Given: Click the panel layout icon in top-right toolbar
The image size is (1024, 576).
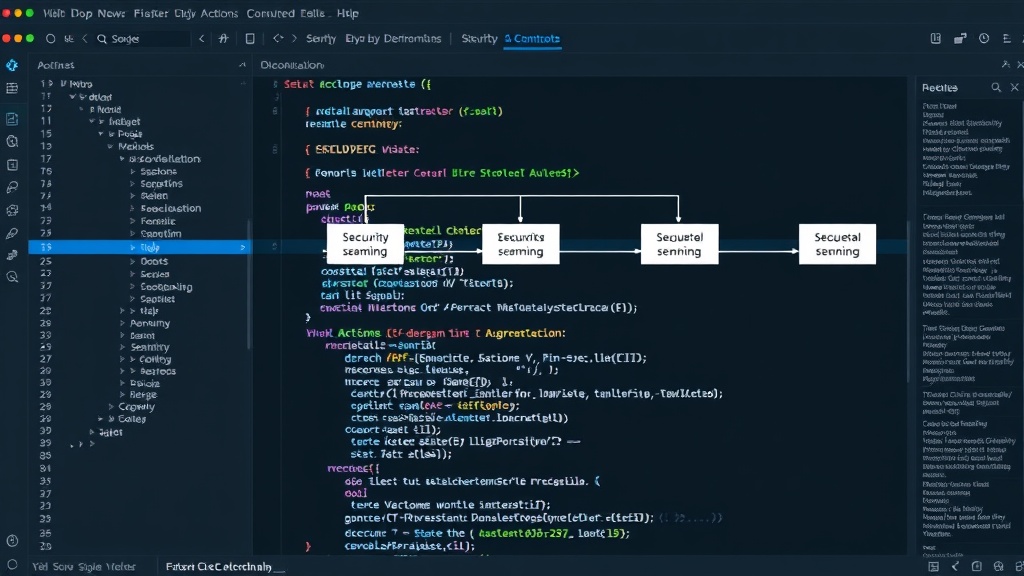Looking at the screenshot, I should 936,39.
